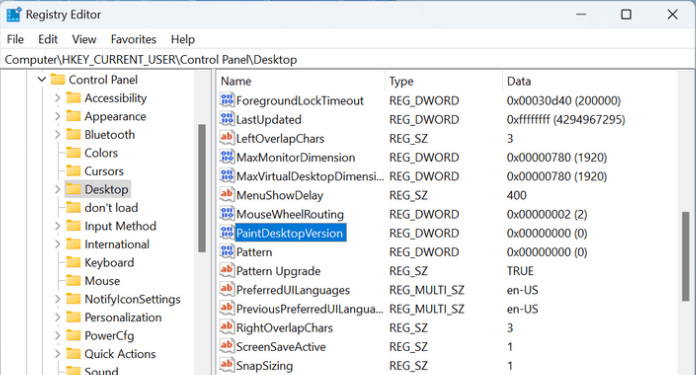Image resolution: width=696 pixels, height=375 pixels.
Task: Click the registry path address bar
Action: (348, 59)
